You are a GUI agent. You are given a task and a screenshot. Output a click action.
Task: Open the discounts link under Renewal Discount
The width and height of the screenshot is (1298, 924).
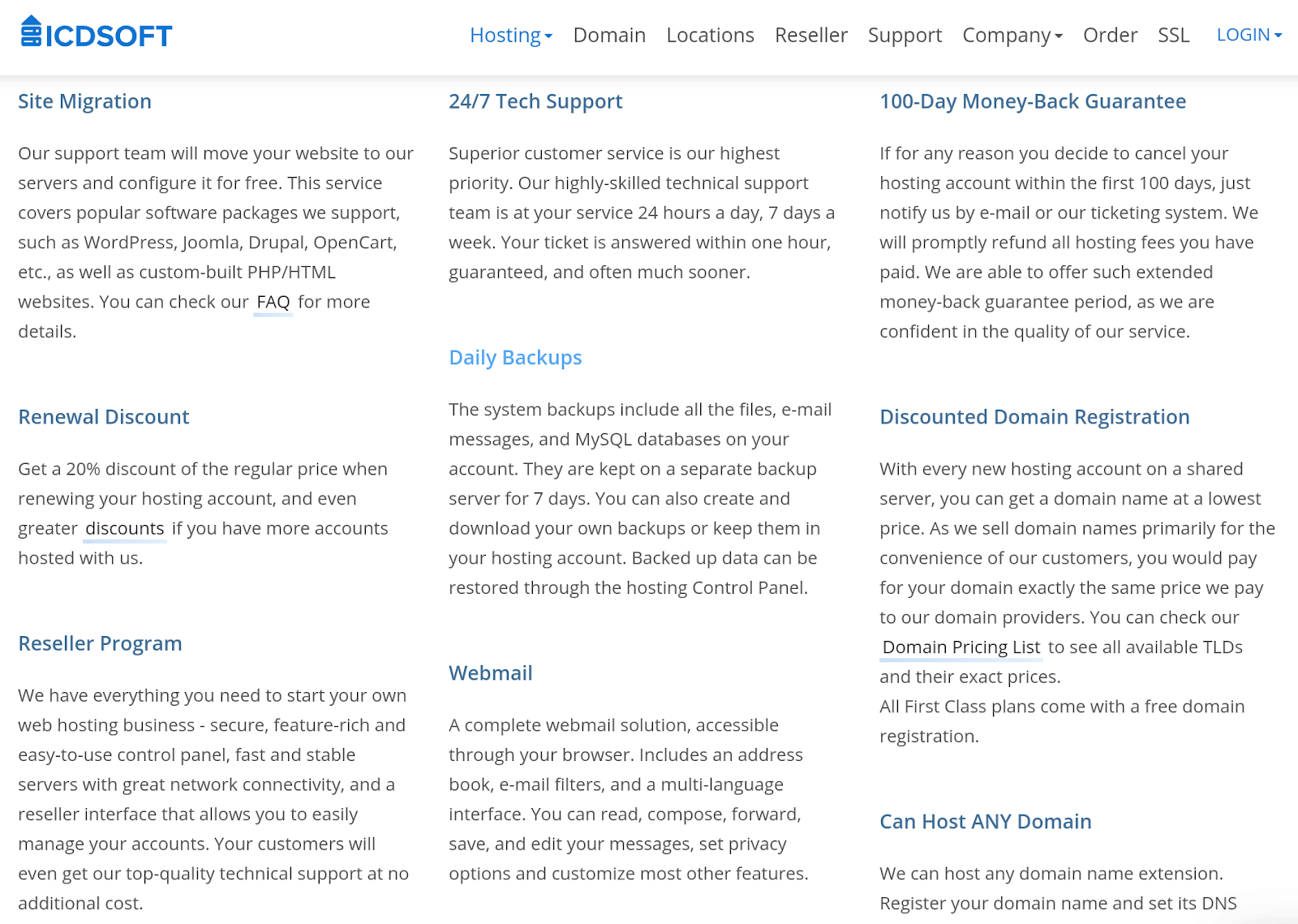click(x=125, y=529)
